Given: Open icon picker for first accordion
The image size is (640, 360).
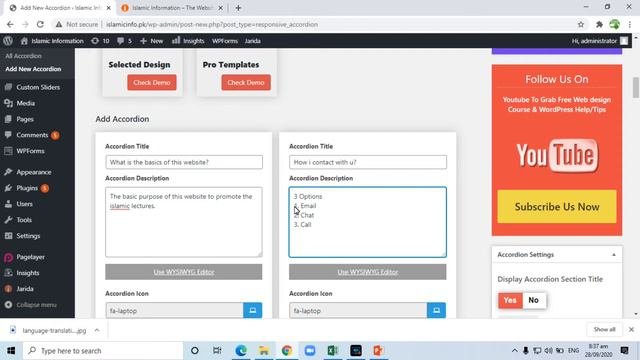Looking at the screenshot, I should (x=253, y=311).
